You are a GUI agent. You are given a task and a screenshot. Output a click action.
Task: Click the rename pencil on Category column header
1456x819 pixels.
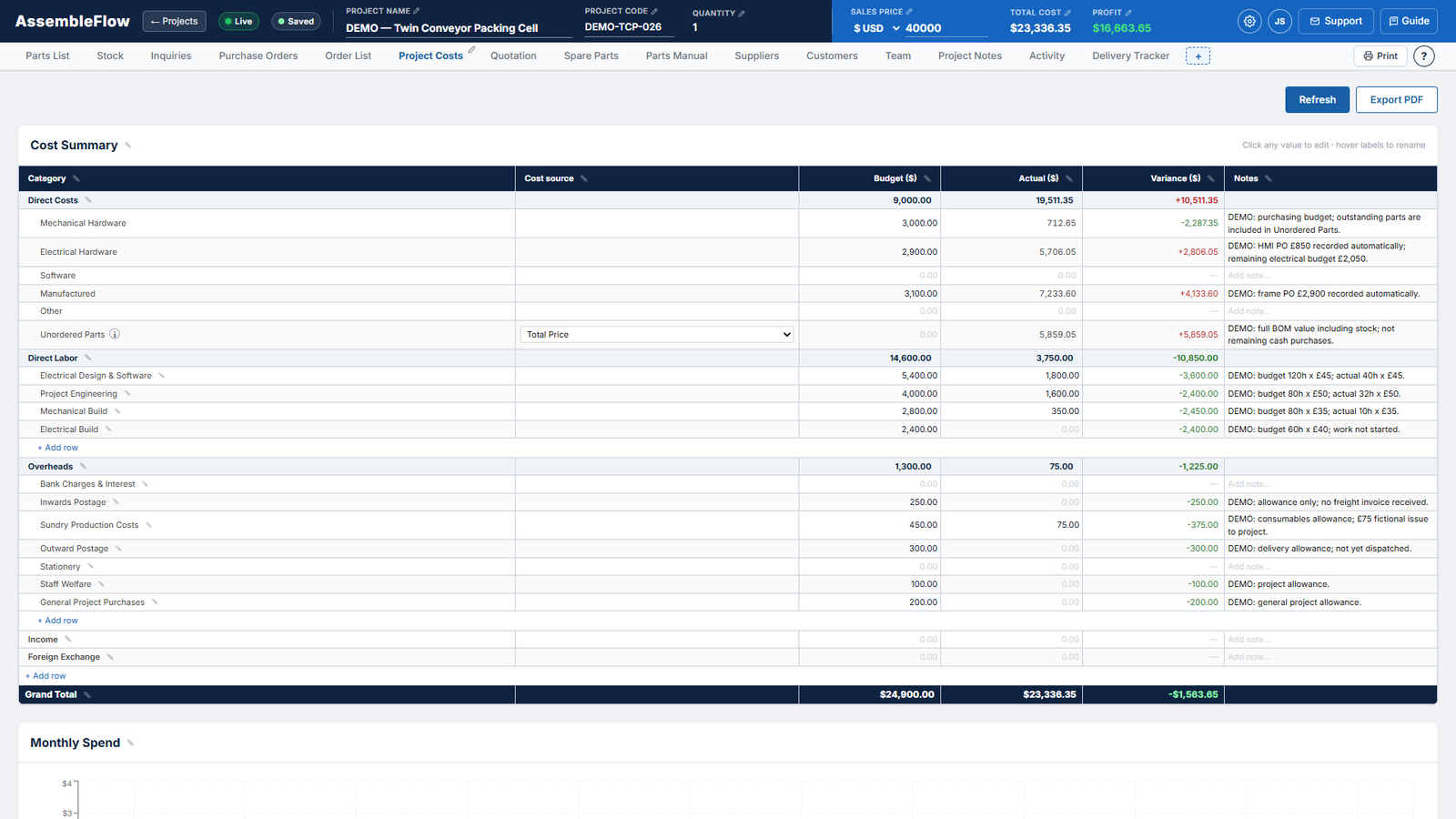[76, 178]
